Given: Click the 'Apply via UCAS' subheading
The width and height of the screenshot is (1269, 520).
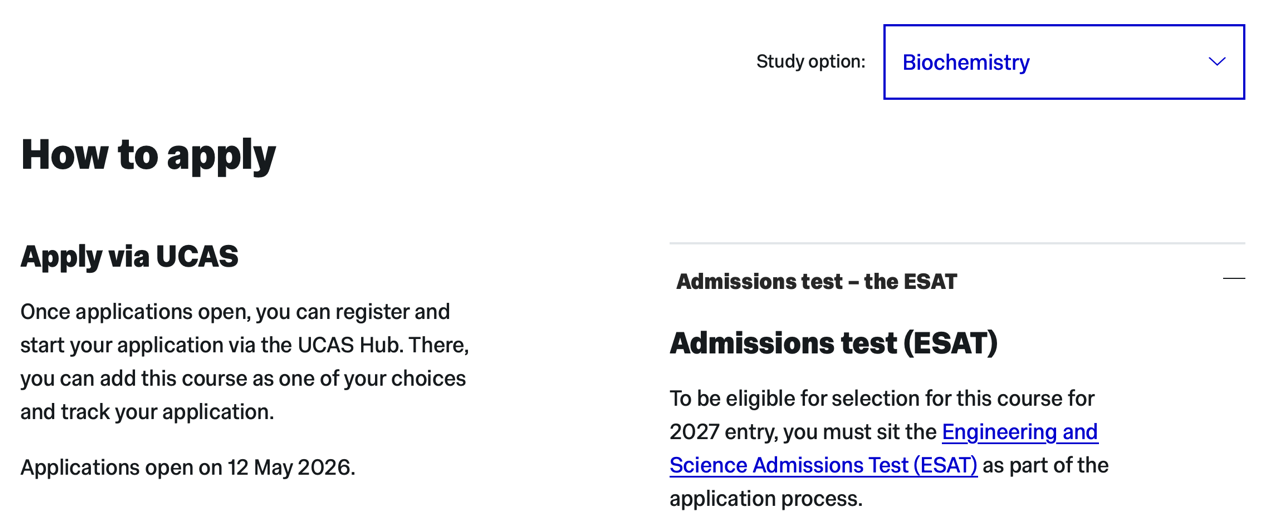Looking at the screenshot, I should [x=129, y=256].
